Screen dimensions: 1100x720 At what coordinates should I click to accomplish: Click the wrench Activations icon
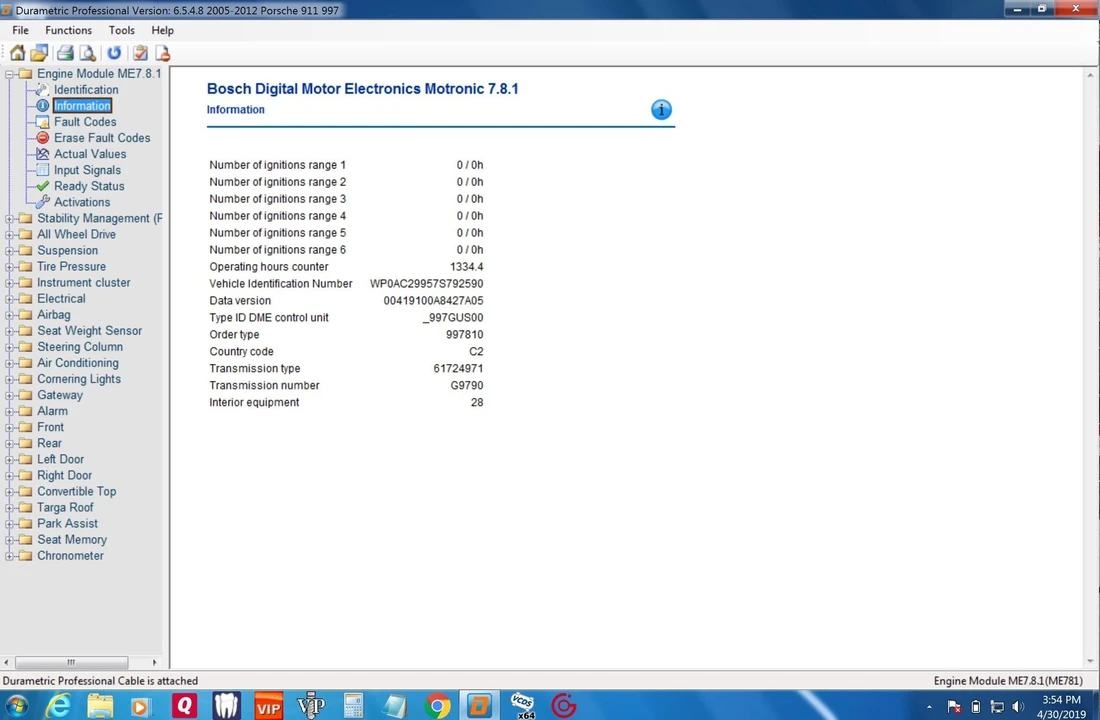point(43,202)
